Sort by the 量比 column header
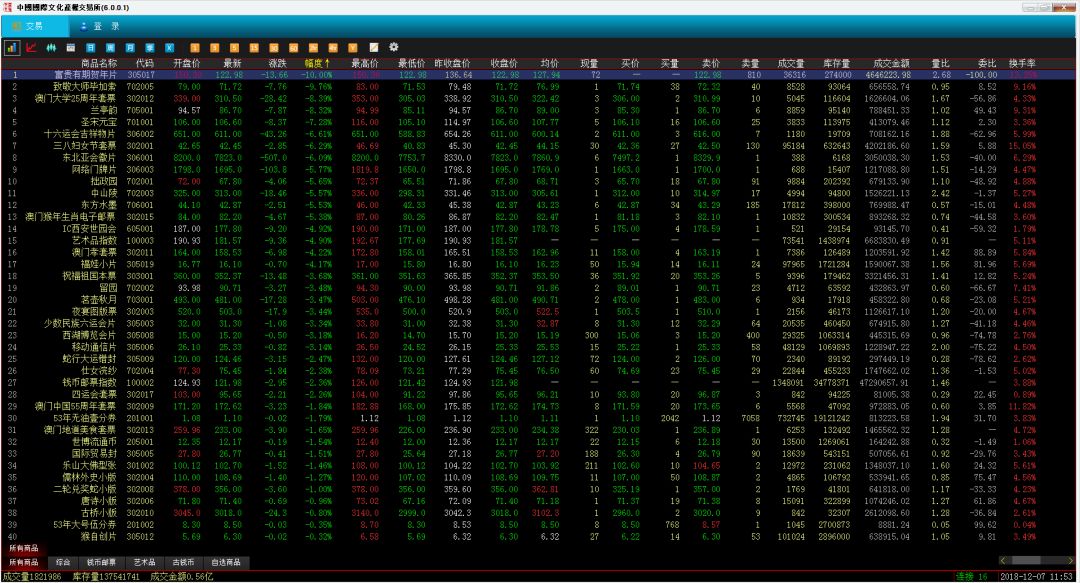1080x583 pixels. pyautogui.click(x=941, y=63)
